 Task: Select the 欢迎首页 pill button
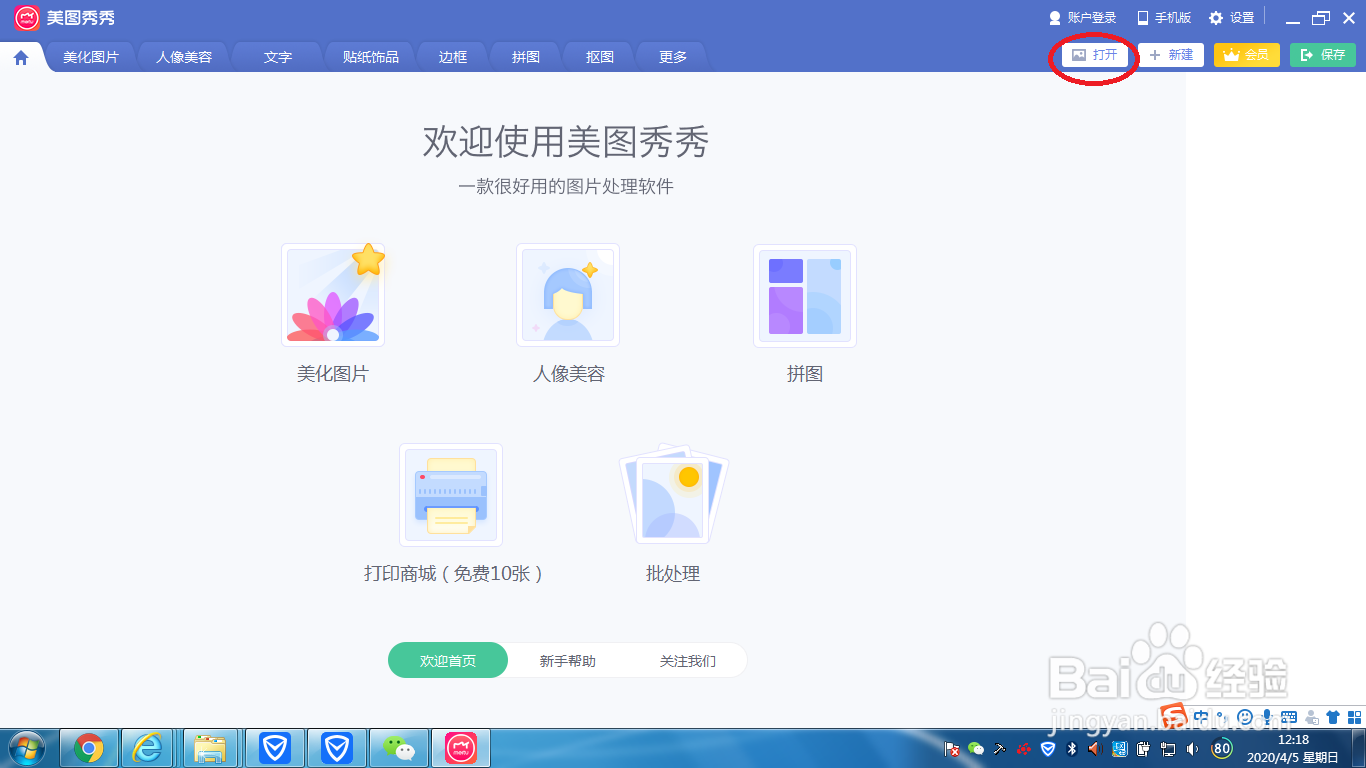coord(448,661)
